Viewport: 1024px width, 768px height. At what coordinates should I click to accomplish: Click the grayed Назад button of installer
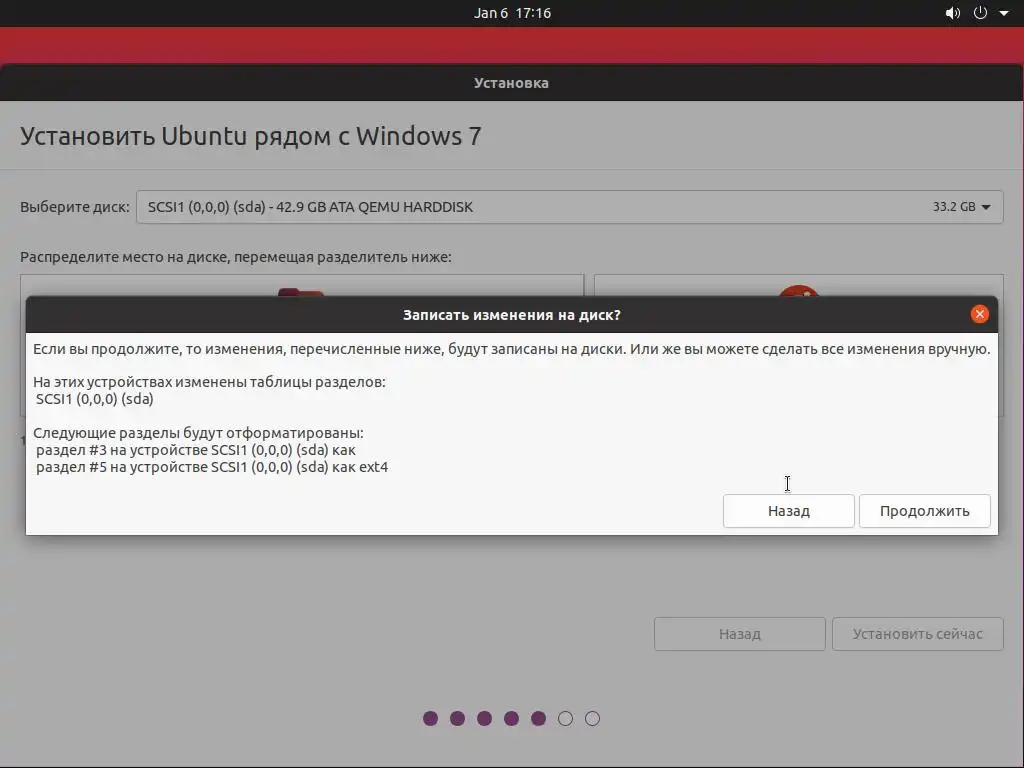pyautogui.click(x=739, y=633)
